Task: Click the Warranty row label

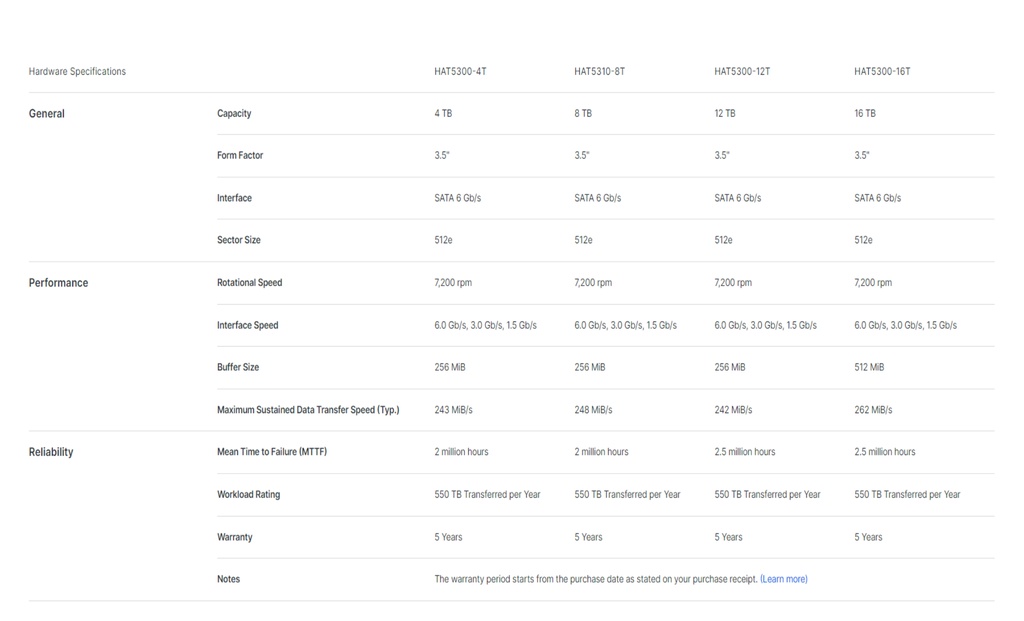Action: [x=234, y=537]
